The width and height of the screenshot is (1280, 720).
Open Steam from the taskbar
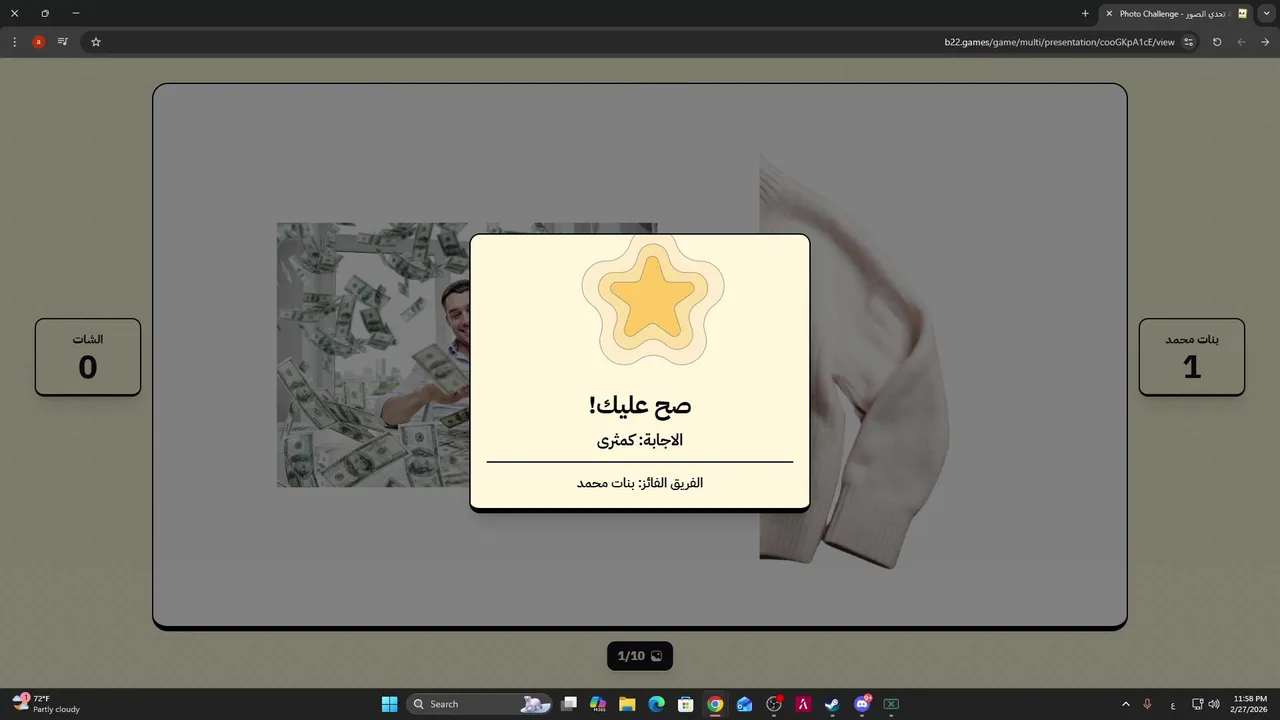832,704
